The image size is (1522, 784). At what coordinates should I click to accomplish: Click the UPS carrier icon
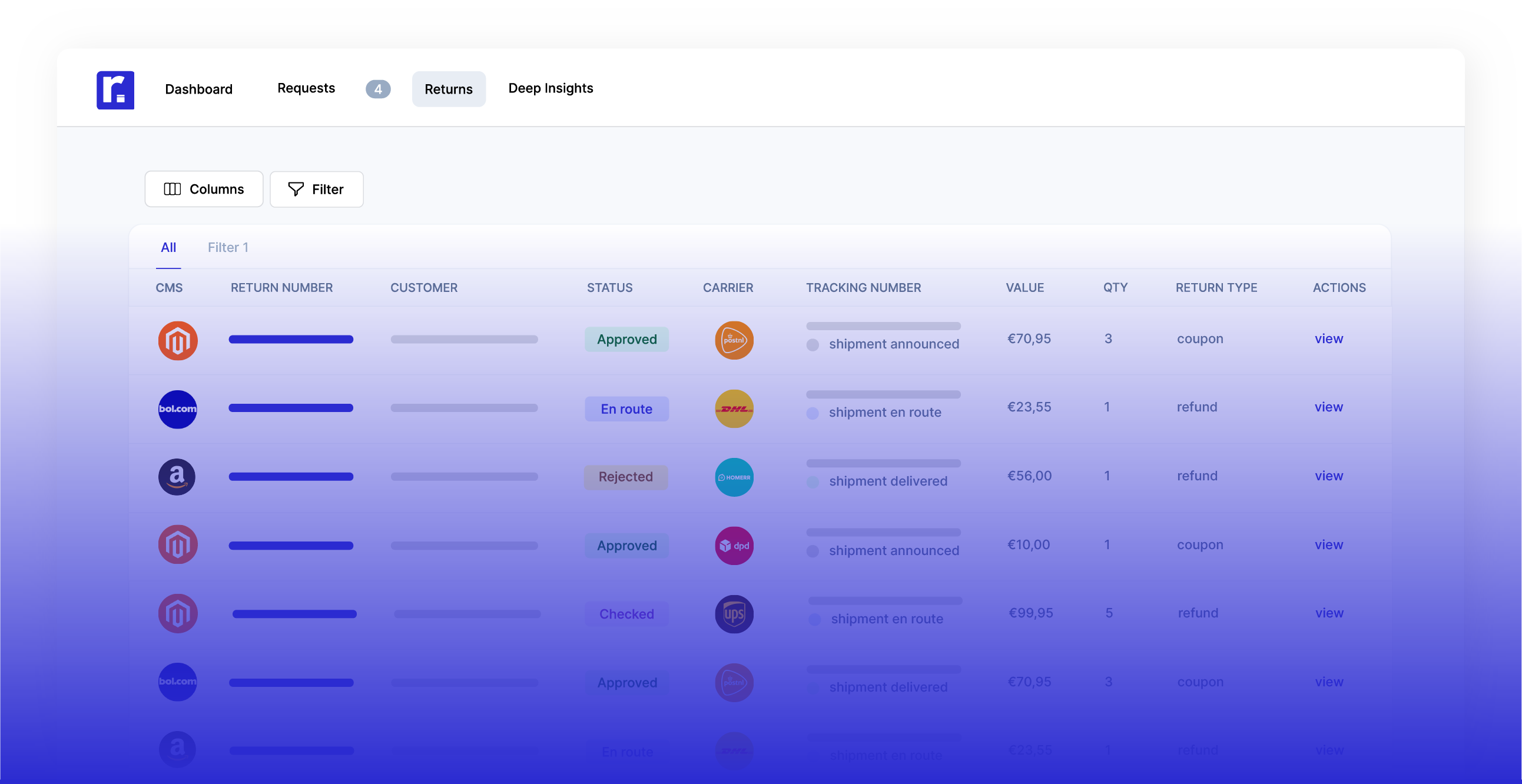[734, 614]
